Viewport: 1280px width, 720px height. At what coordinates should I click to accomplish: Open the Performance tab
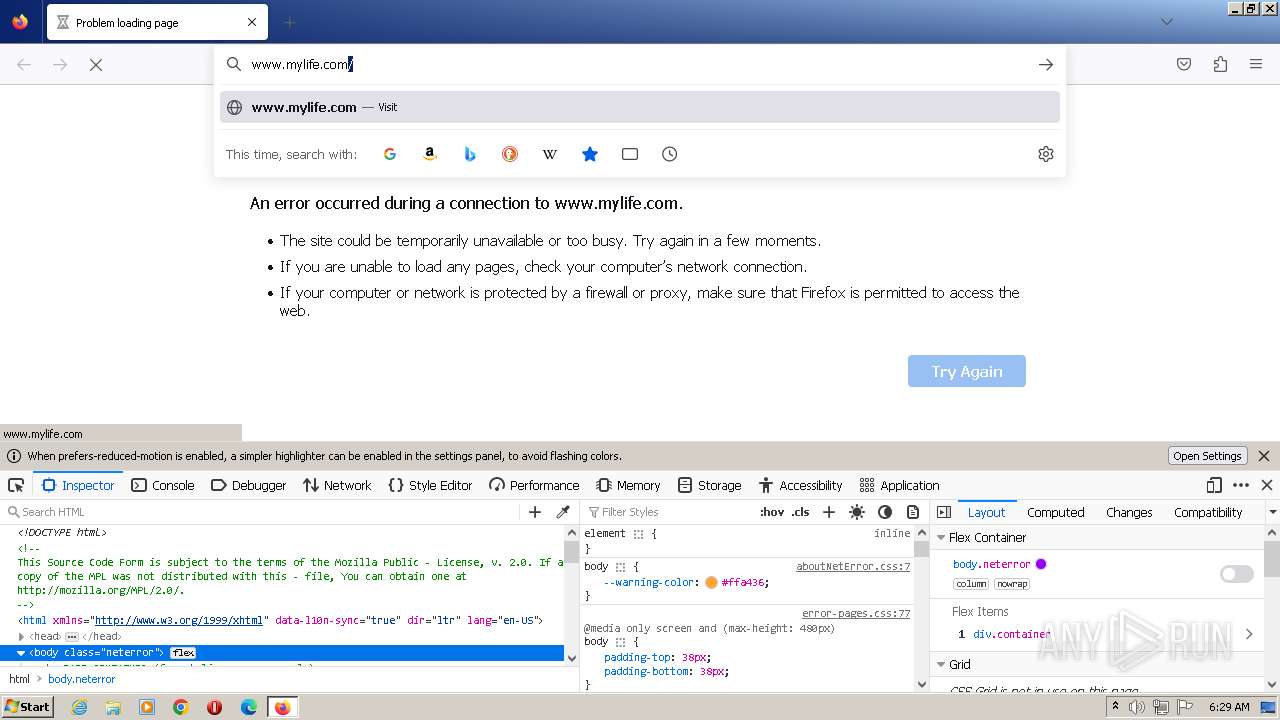(534, 485)
